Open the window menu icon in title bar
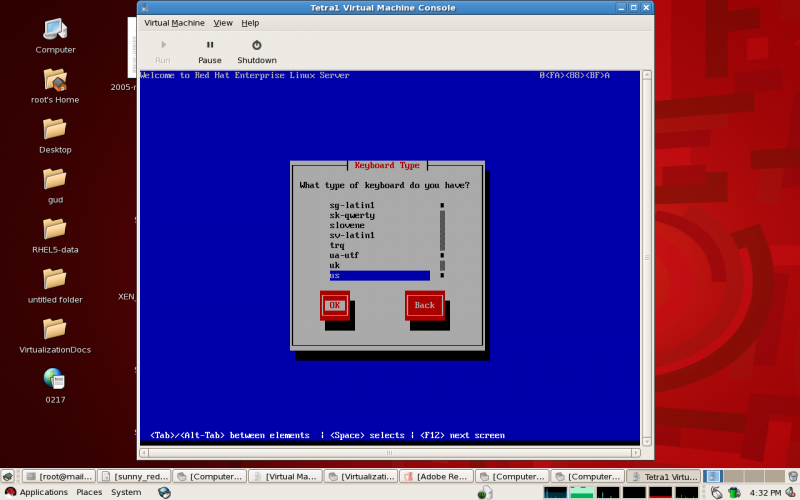The height and width of the screenshot is (500, 800). tap(145, 8)
